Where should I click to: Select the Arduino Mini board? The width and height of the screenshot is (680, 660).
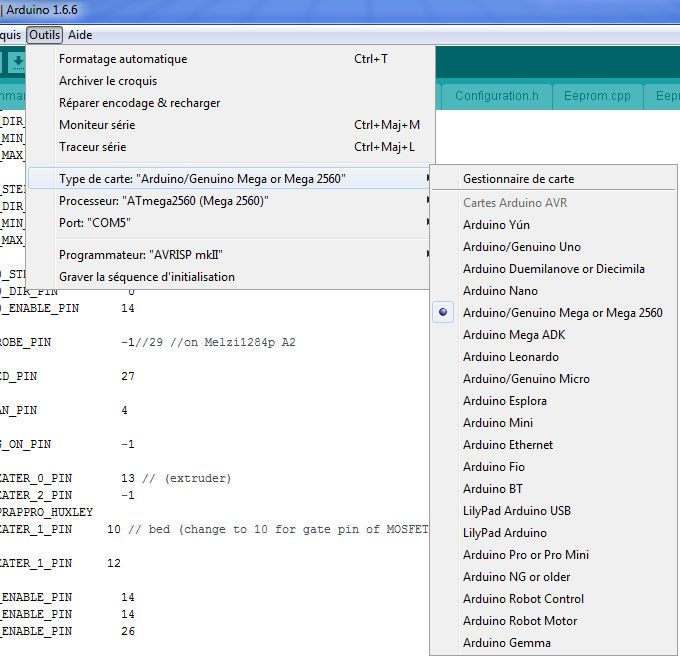click(x=554, y=423)
